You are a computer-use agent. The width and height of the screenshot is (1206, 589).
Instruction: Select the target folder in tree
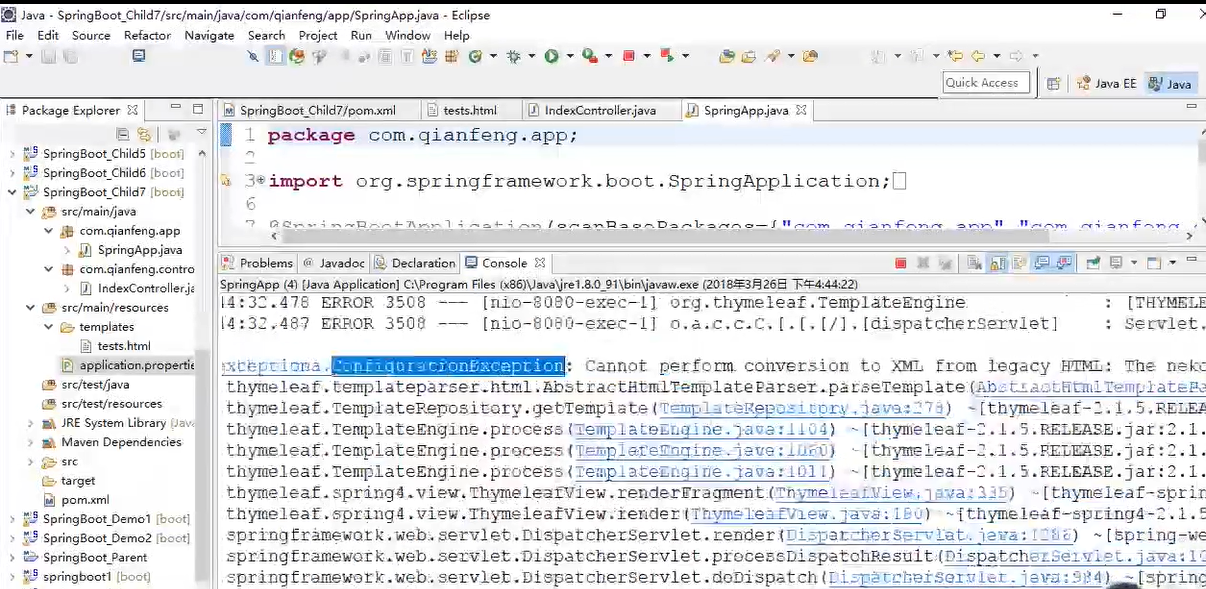(78, 481)
